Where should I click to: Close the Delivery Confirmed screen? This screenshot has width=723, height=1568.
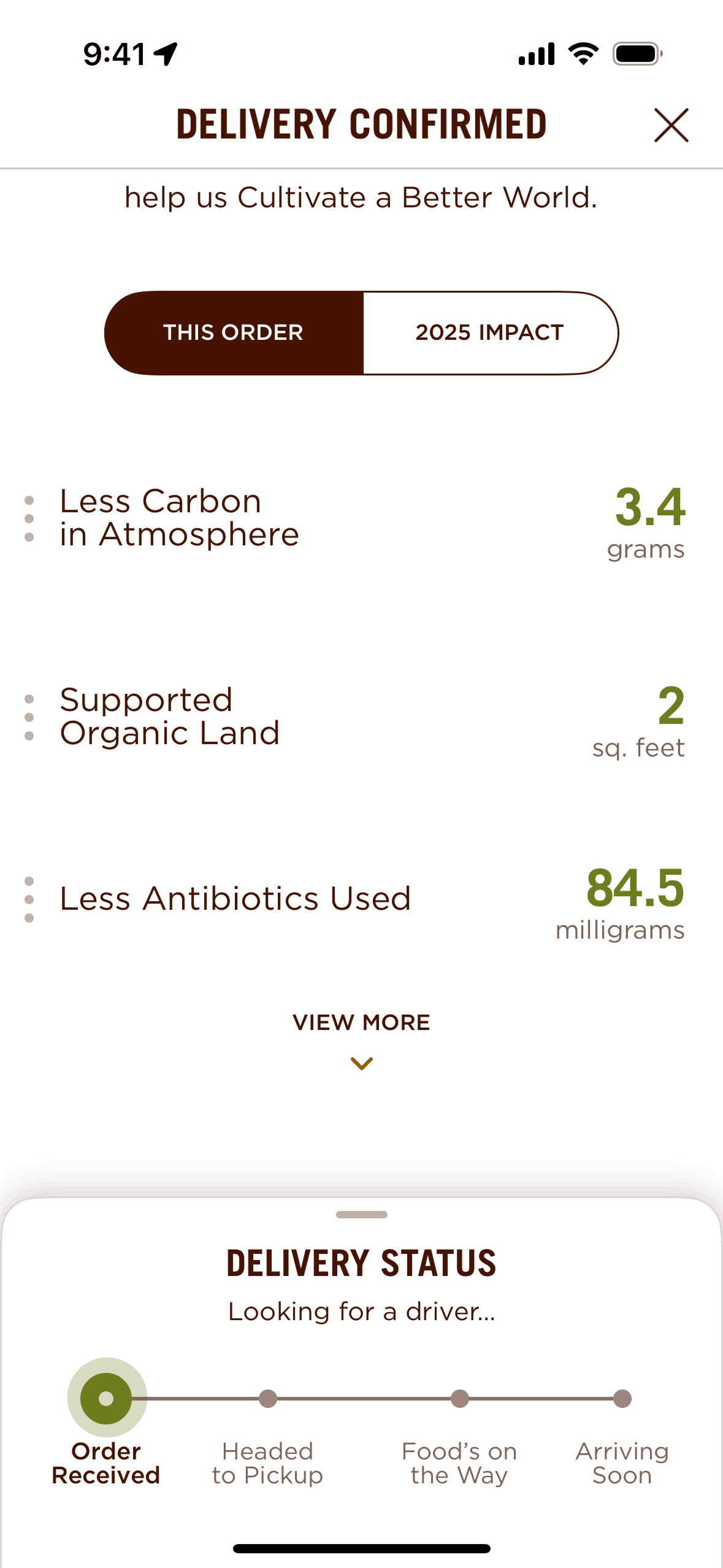(671, 125)
